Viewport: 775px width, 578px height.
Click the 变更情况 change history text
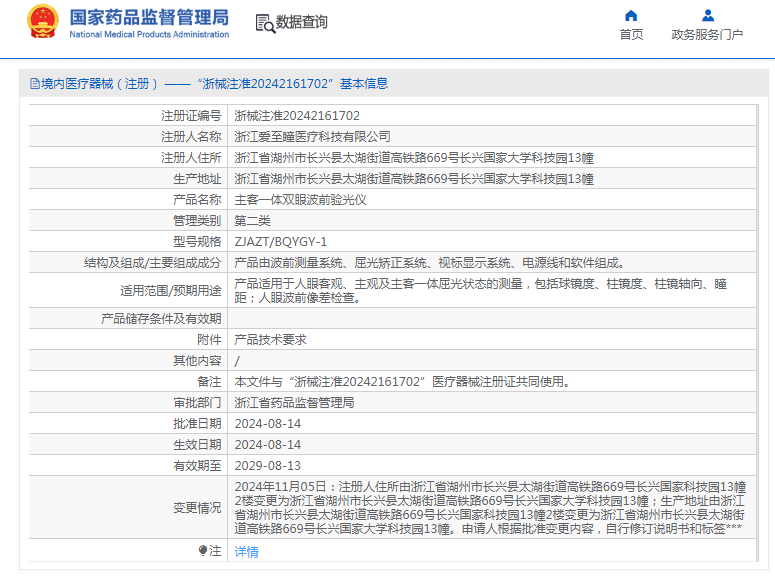[490, 508]
